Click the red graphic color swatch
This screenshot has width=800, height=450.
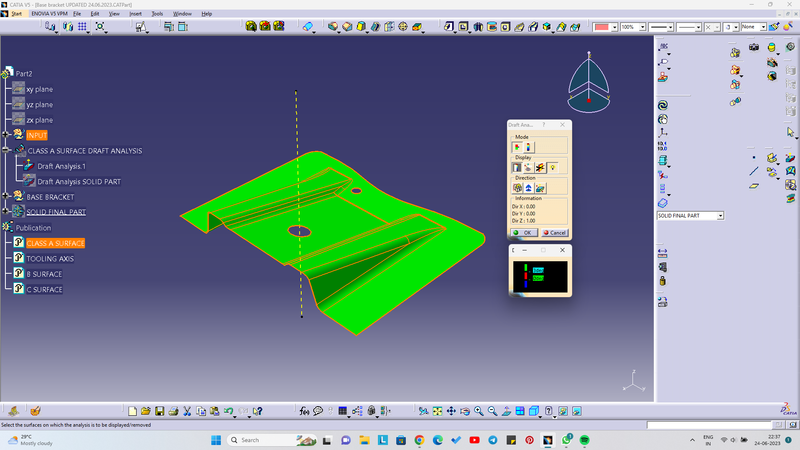coord(602,27)
